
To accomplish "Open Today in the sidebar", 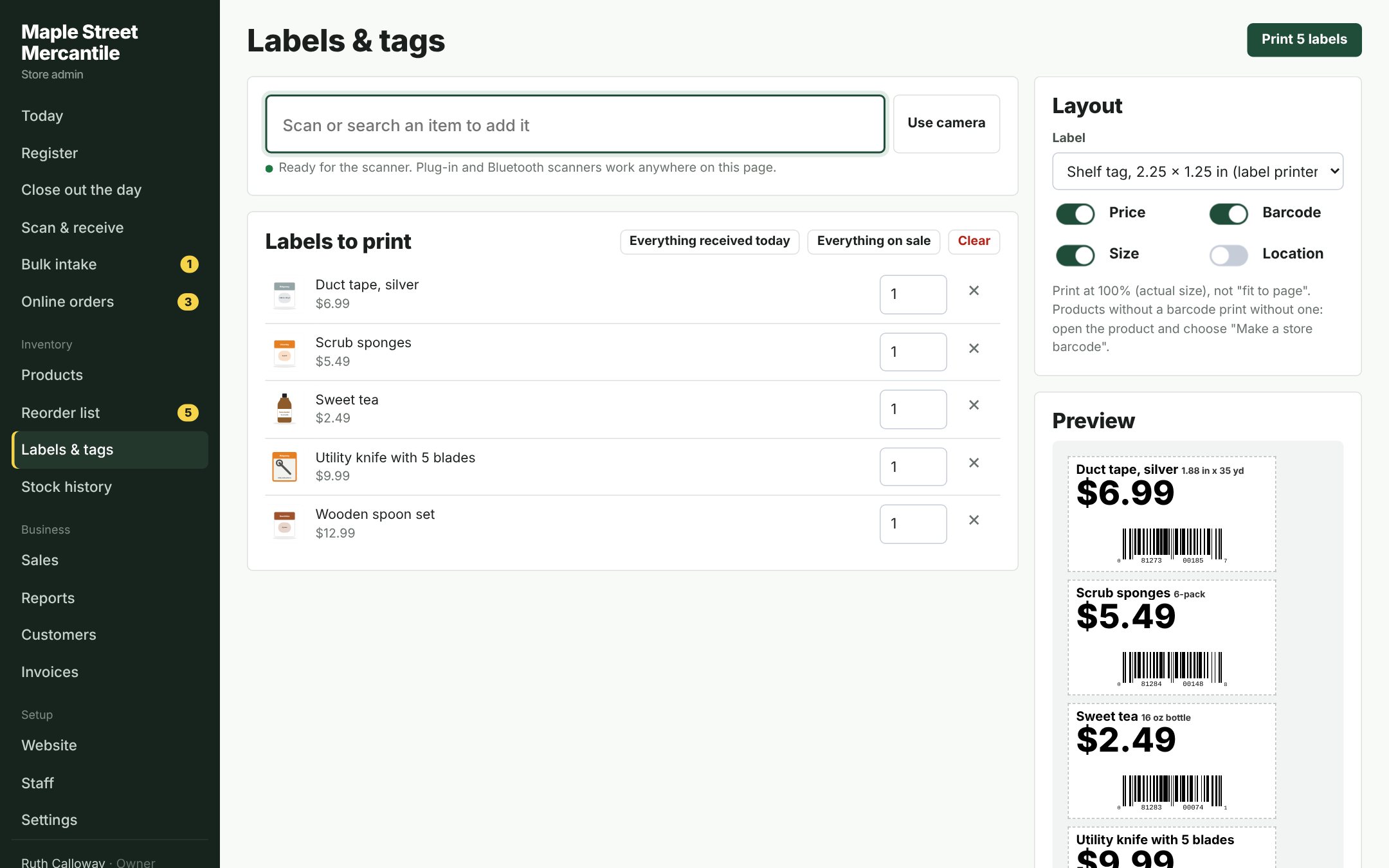I will point(109,116).
